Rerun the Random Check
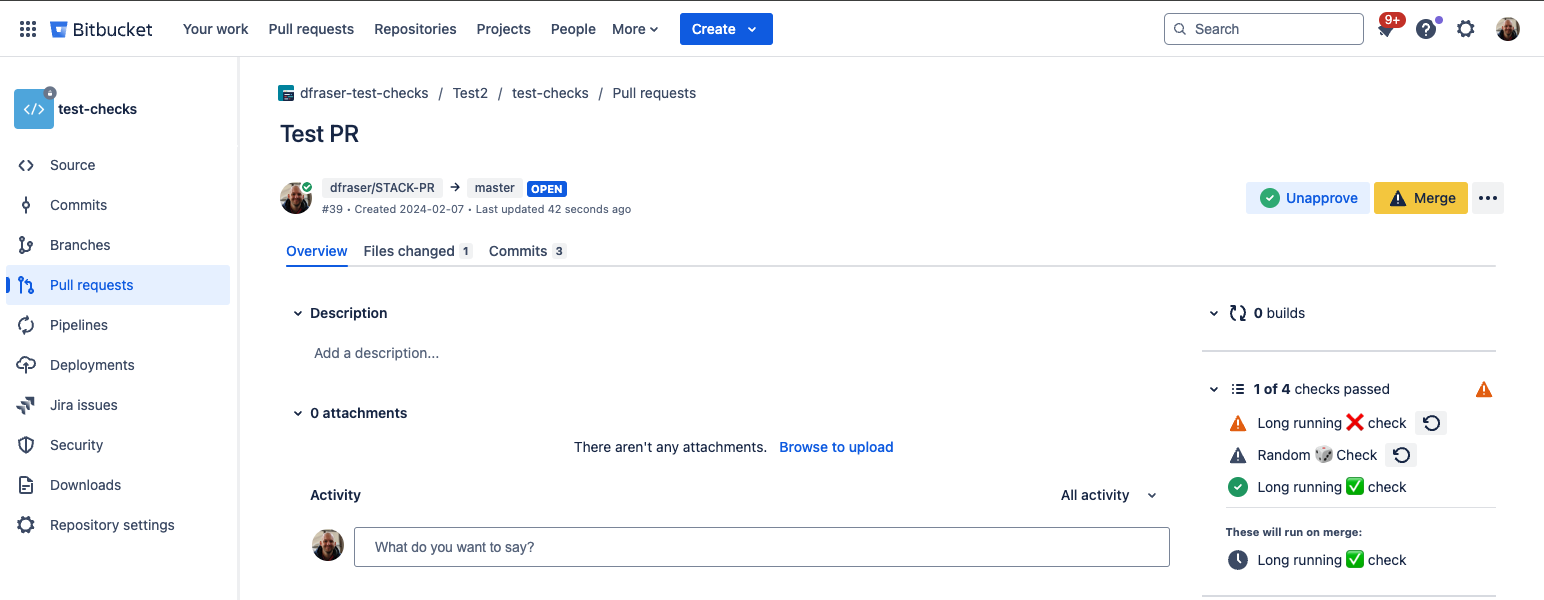 coord(1400,455)
